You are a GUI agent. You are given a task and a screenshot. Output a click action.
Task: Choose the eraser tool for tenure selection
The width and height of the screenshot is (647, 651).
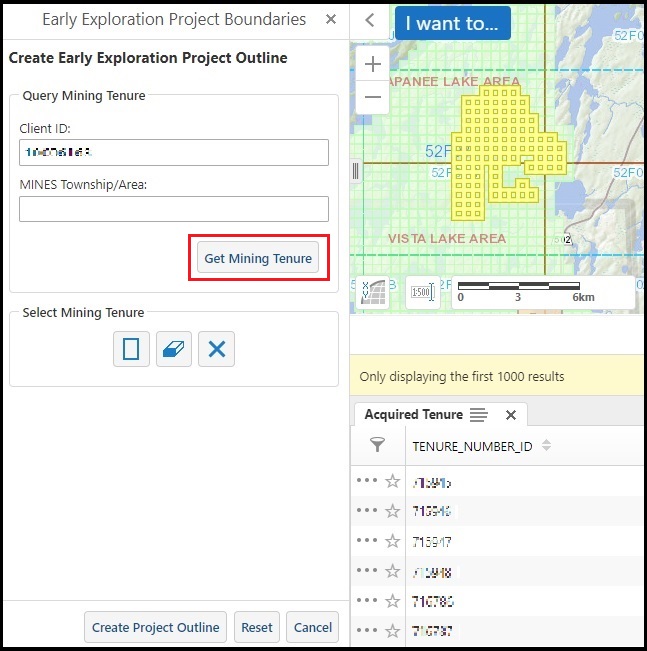click(x=174, y=349)
